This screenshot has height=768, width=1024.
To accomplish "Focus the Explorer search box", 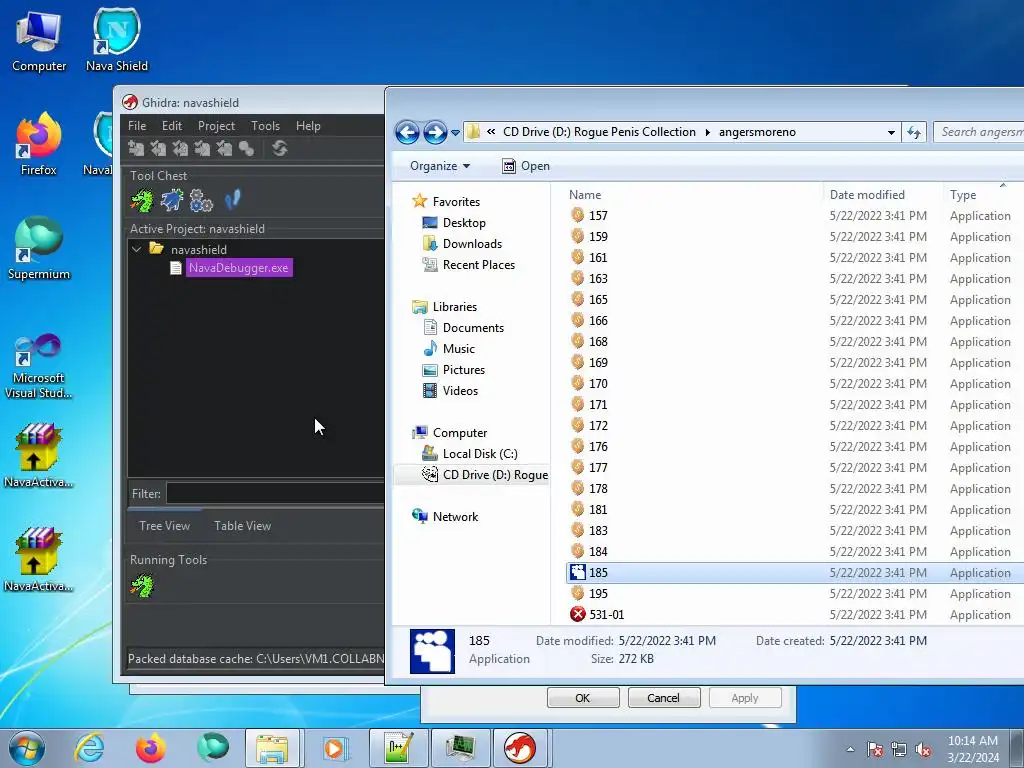I will 978,132.
